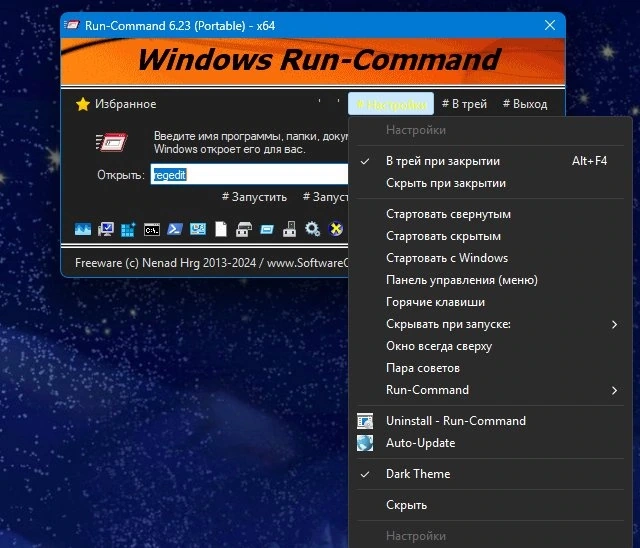Toggle 'Стартовать скрытым' option
The width and height of the screenshot is (640, 548).
pos(489,236)
